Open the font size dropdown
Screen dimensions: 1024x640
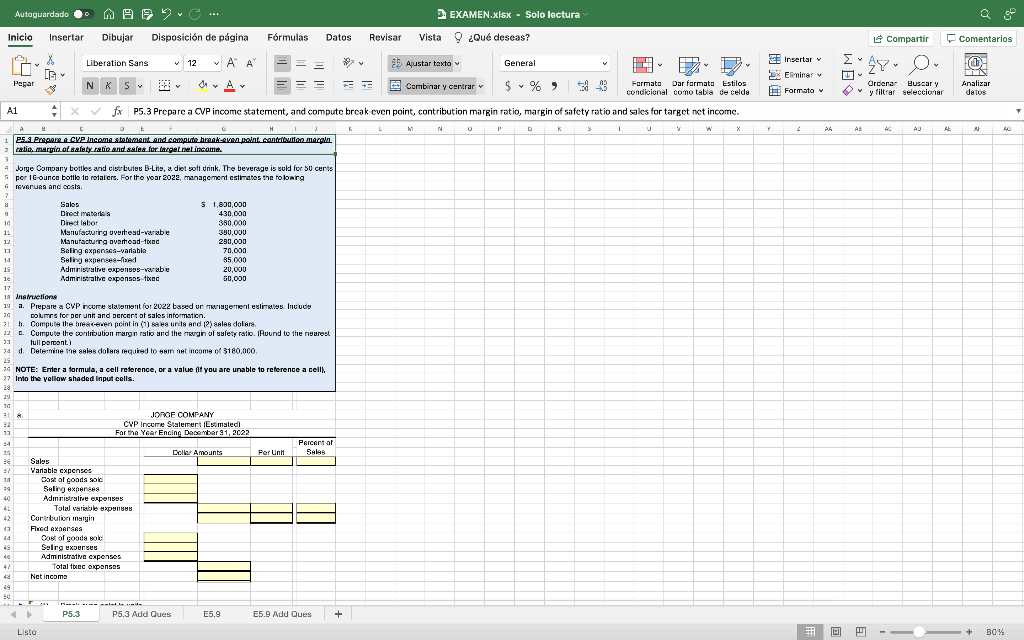[x=217, y=62]
